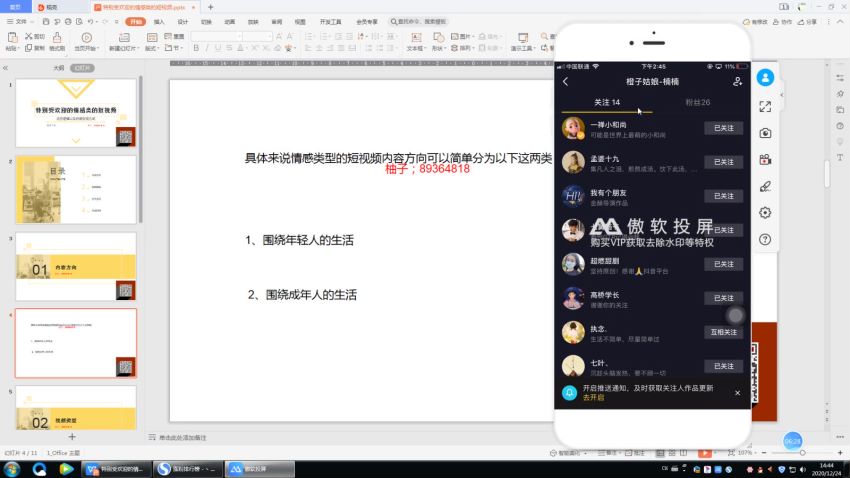Expand the paste options dropdown arrow

point(19,48)
